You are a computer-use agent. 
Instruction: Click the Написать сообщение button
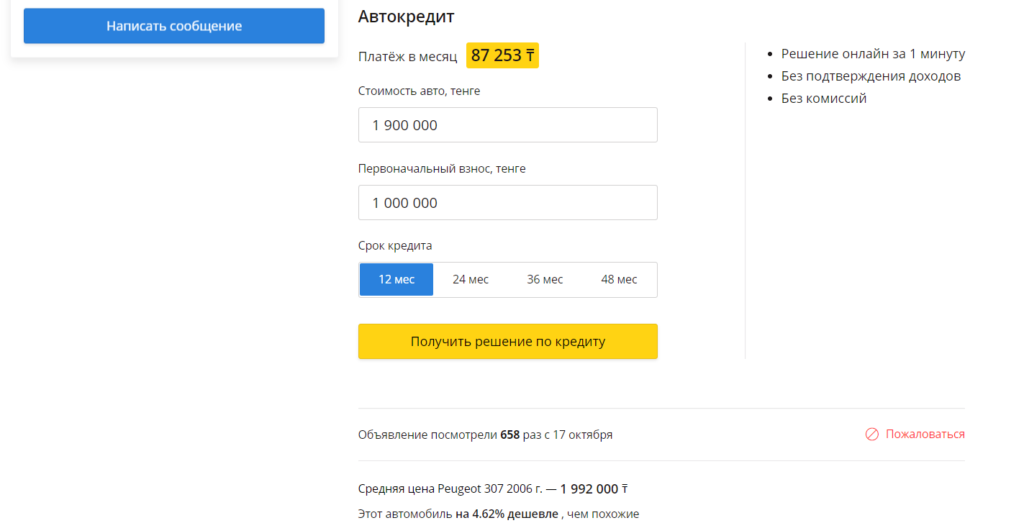point(174,26)
